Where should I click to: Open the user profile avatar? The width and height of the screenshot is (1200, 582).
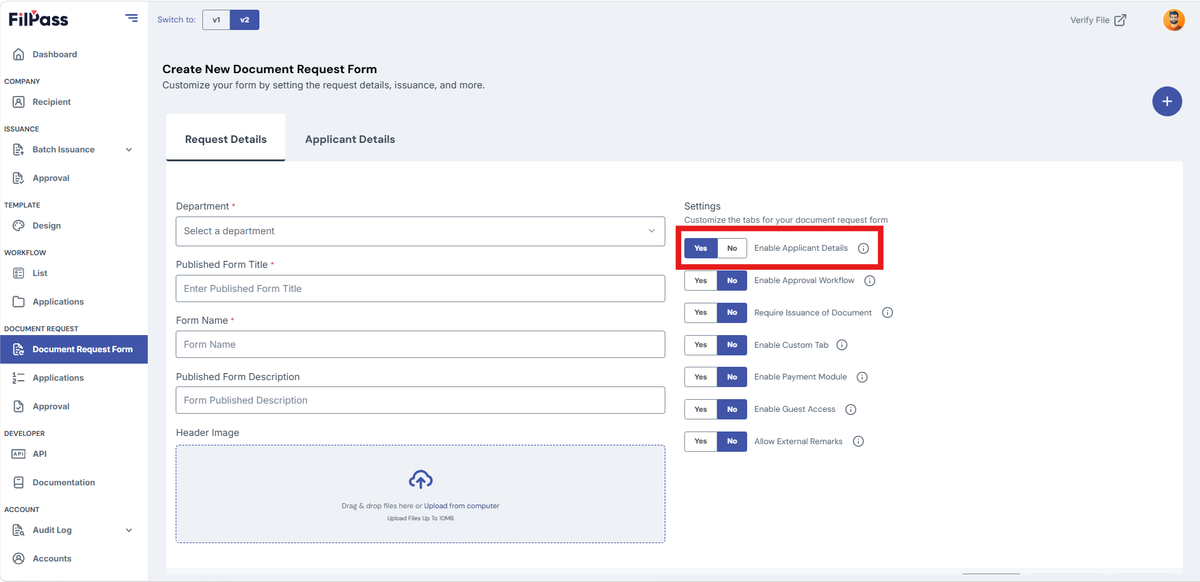click(1174, 20)
